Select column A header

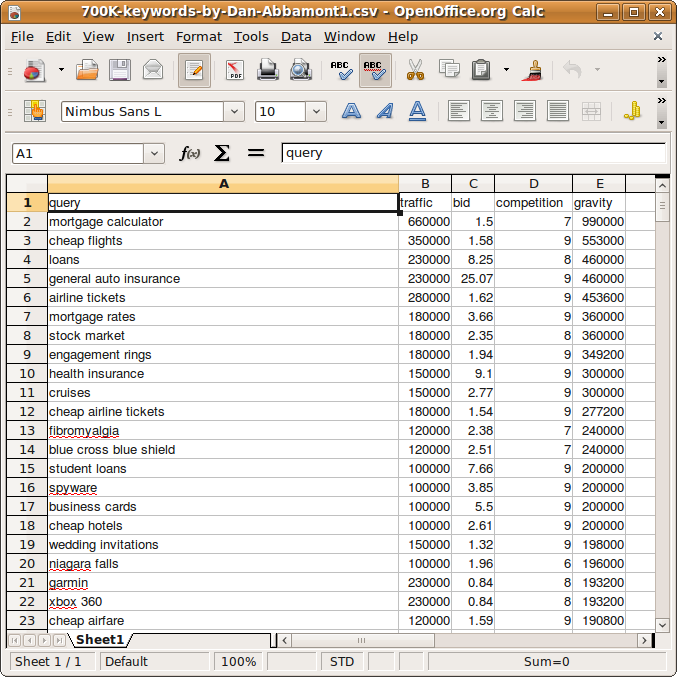tap(223, 184)
